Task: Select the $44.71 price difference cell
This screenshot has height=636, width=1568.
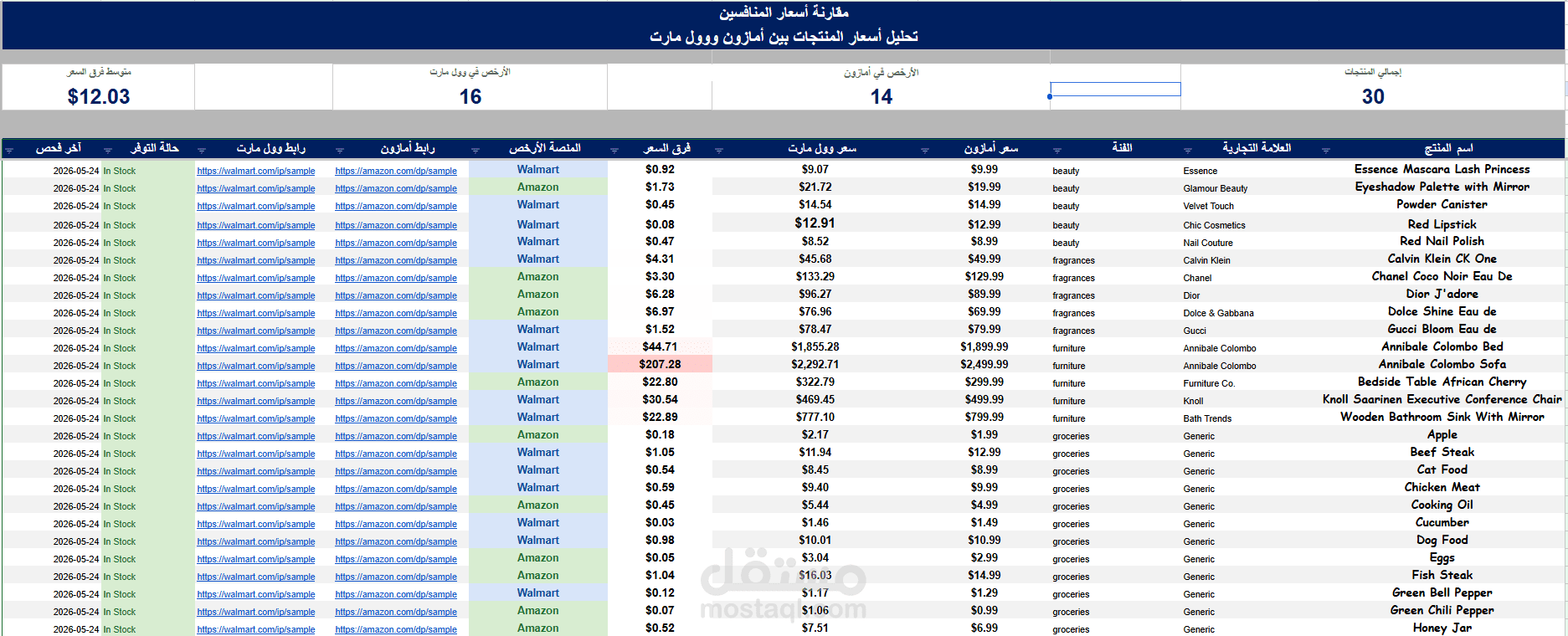Action: (x=660, y=346)
